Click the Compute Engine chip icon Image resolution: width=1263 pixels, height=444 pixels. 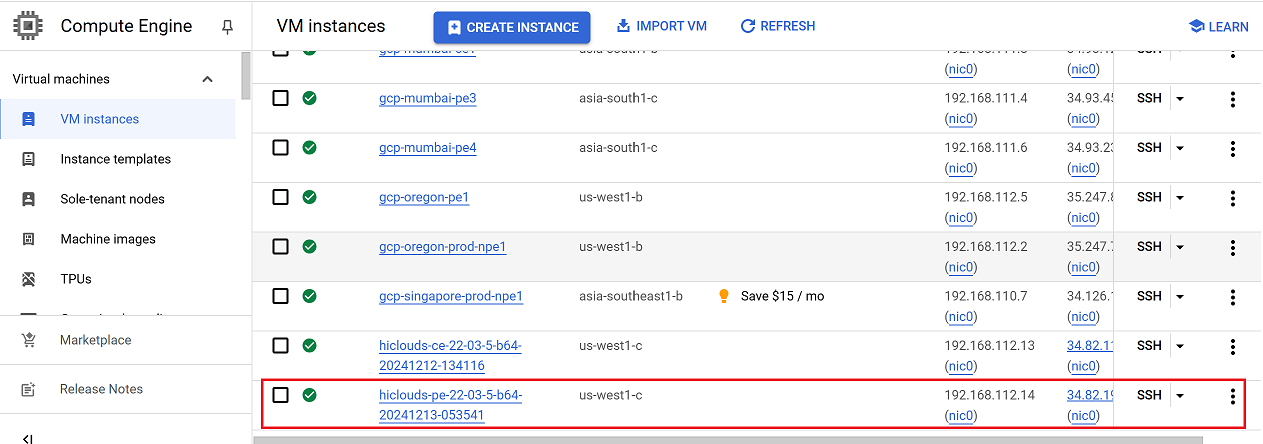pyautogui.click(x=28, y=26)
